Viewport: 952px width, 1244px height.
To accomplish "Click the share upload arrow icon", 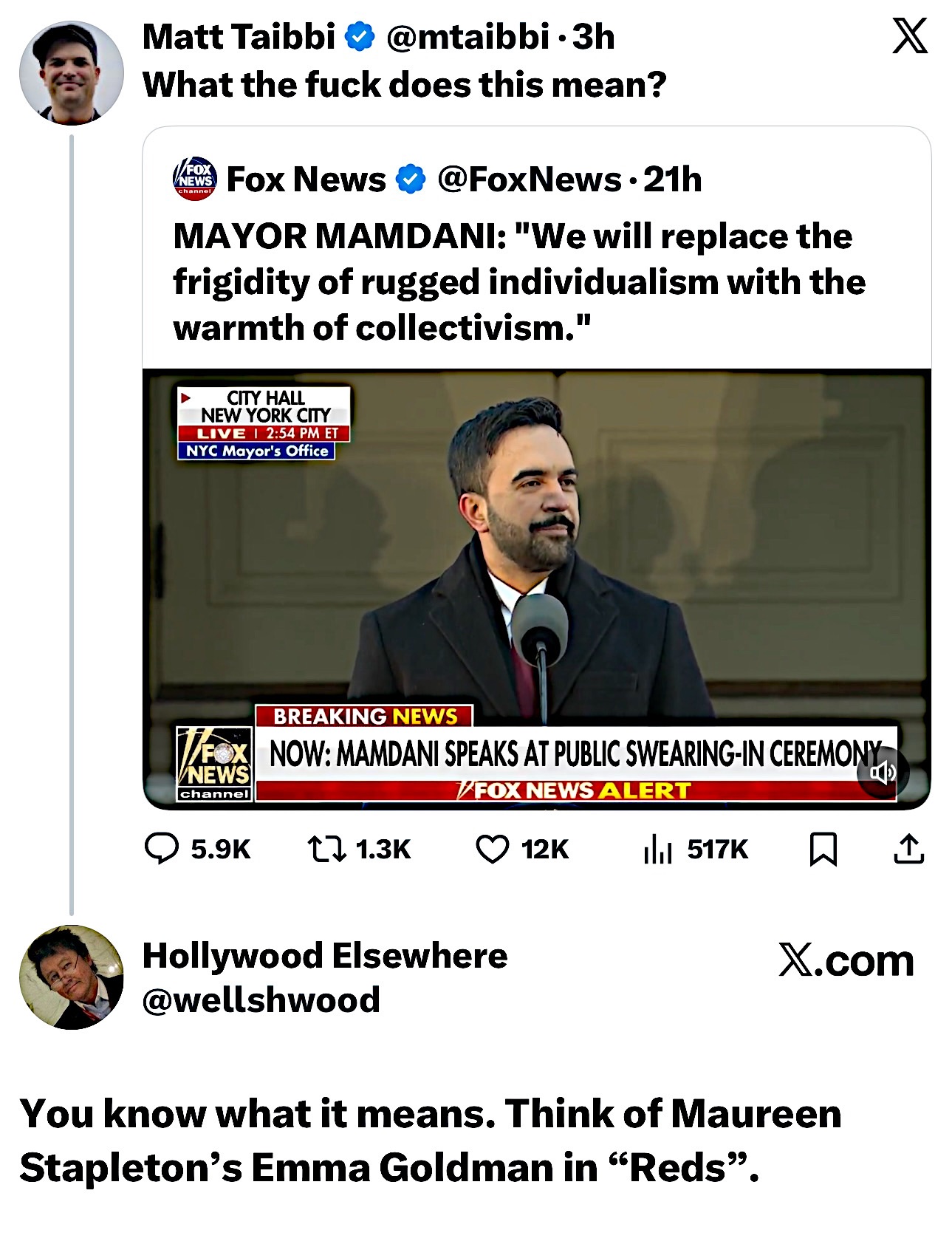I will click(908, 849).
